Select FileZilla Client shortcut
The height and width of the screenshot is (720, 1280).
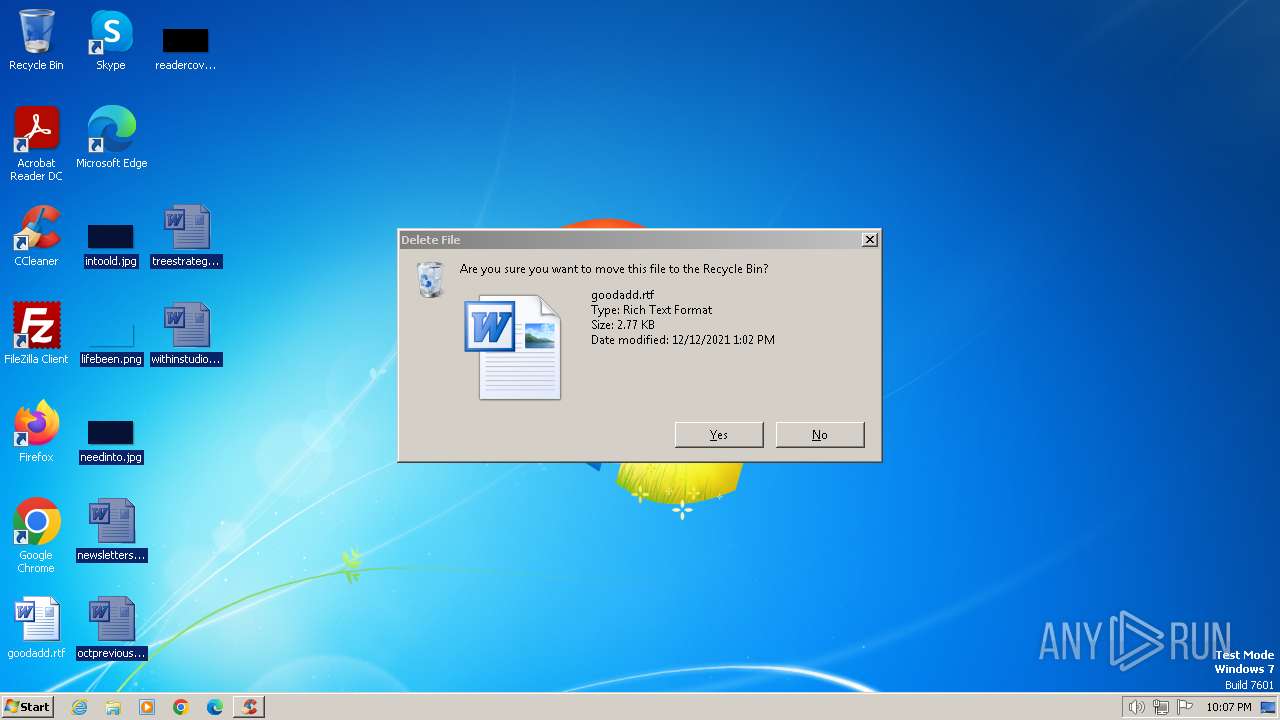36,334
